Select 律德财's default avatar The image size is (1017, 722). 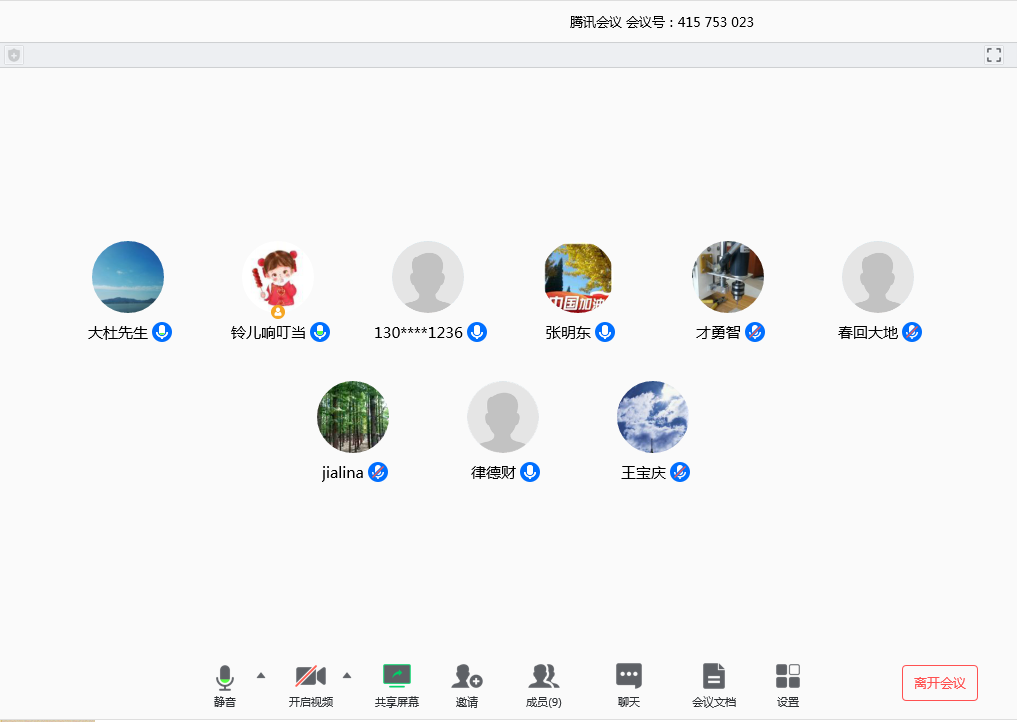(503, 416)
